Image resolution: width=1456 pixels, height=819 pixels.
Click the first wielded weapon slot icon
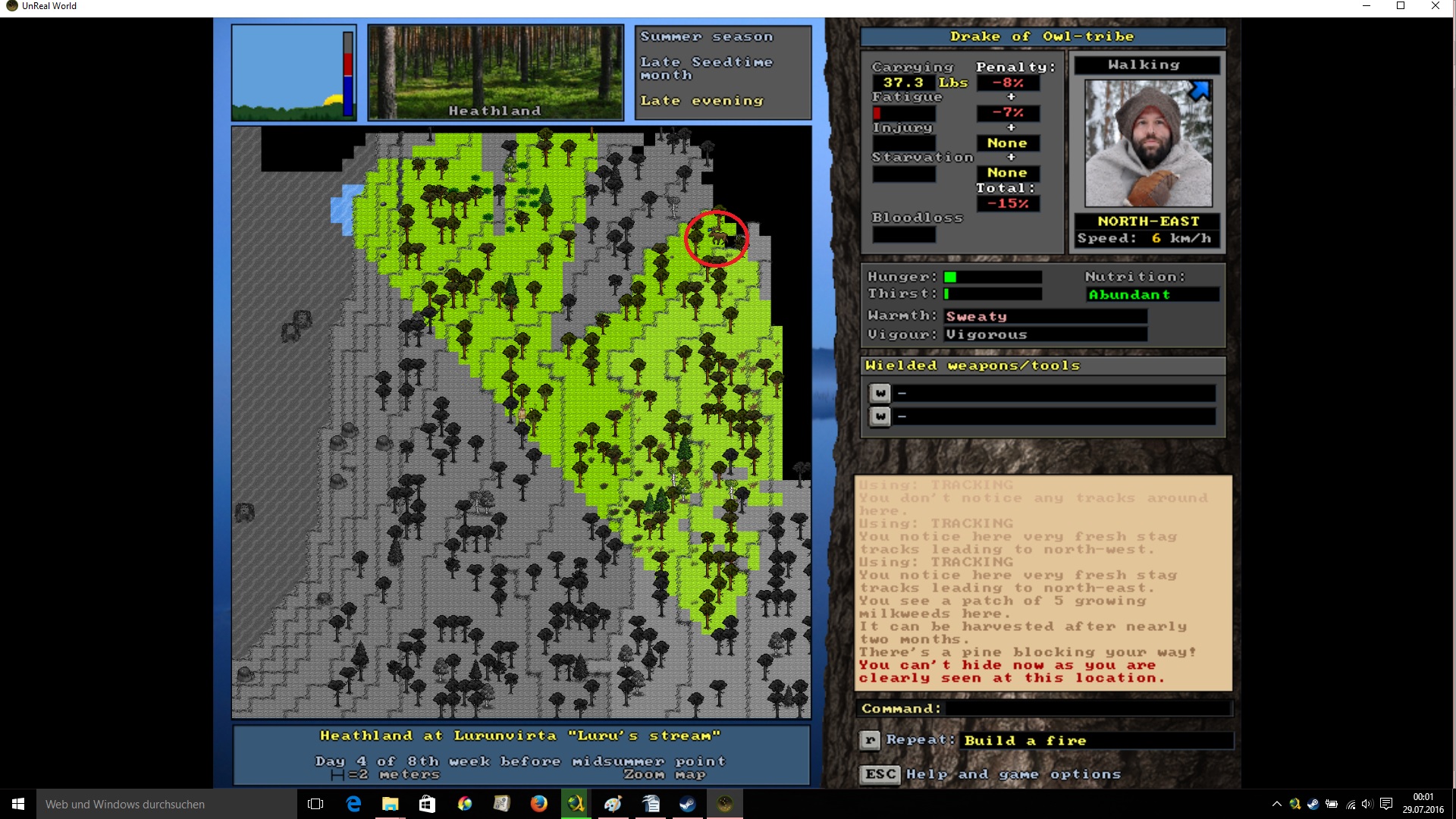[x=880, y=393]
